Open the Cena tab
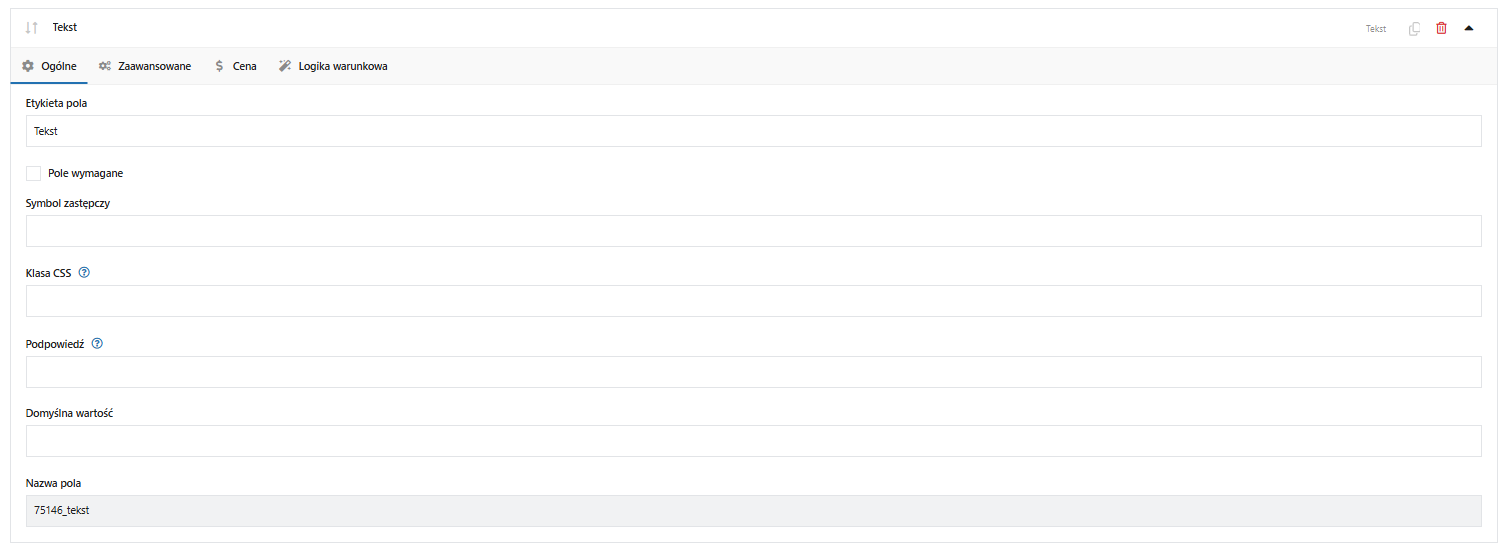Viewport: 1506px width, 552px height. 236,66
